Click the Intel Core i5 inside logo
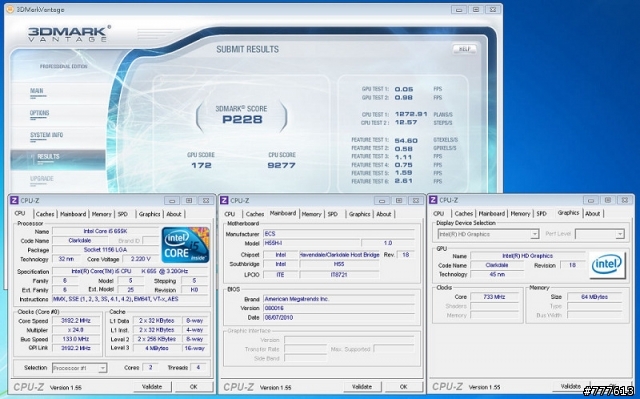This screenshot has height=399, width=640. coord(185,245)
